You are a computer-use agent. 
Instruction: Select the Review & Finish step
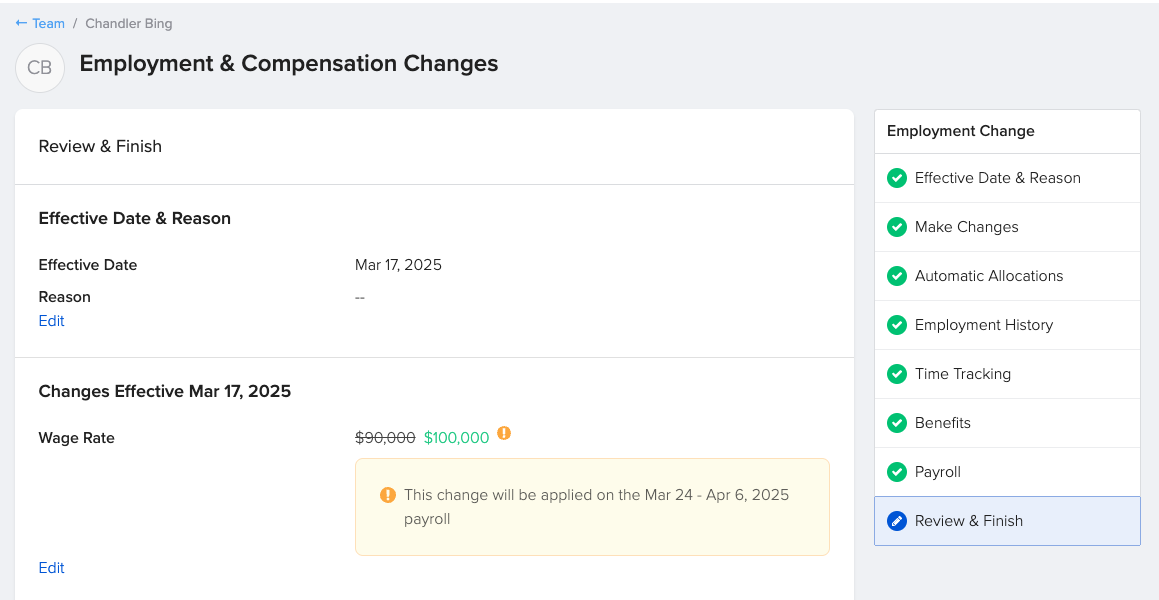click(1007, 521)
